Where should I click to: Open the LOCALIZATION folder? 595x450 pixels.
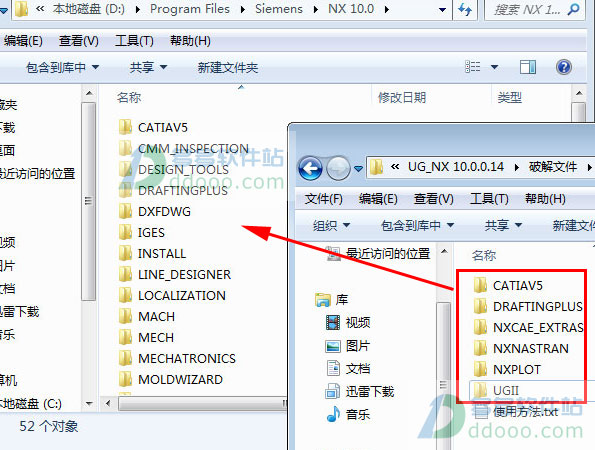pyautogui.click(x=172, y=295)
